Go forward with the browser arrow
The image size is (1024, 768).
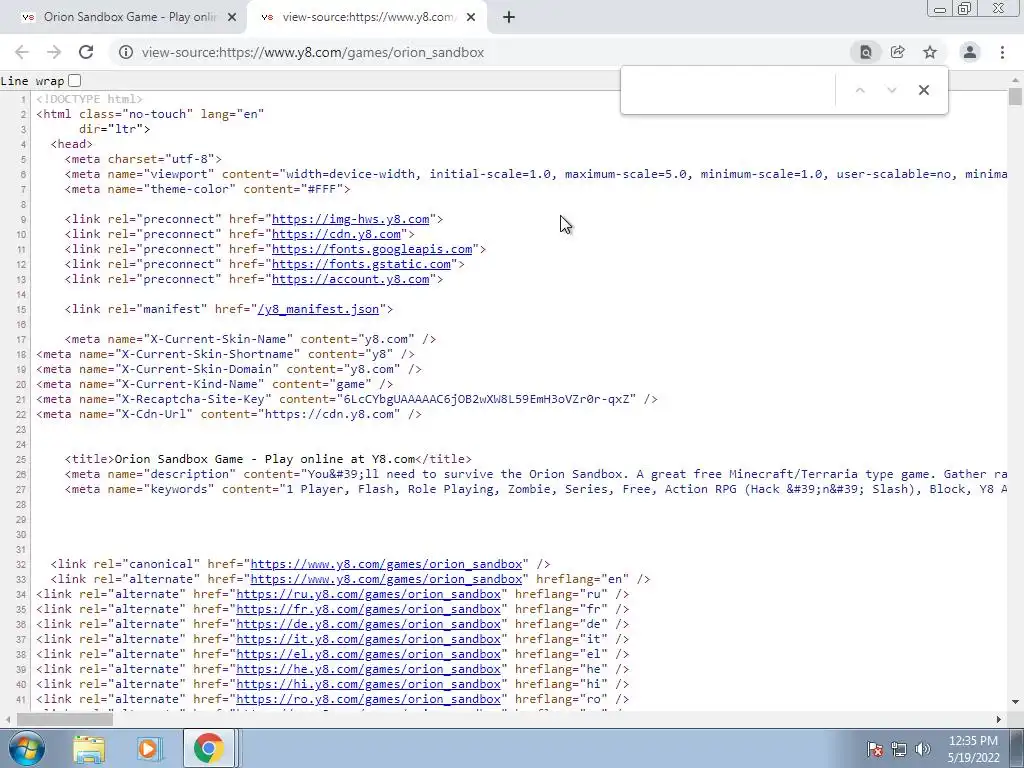coord(54,52)
